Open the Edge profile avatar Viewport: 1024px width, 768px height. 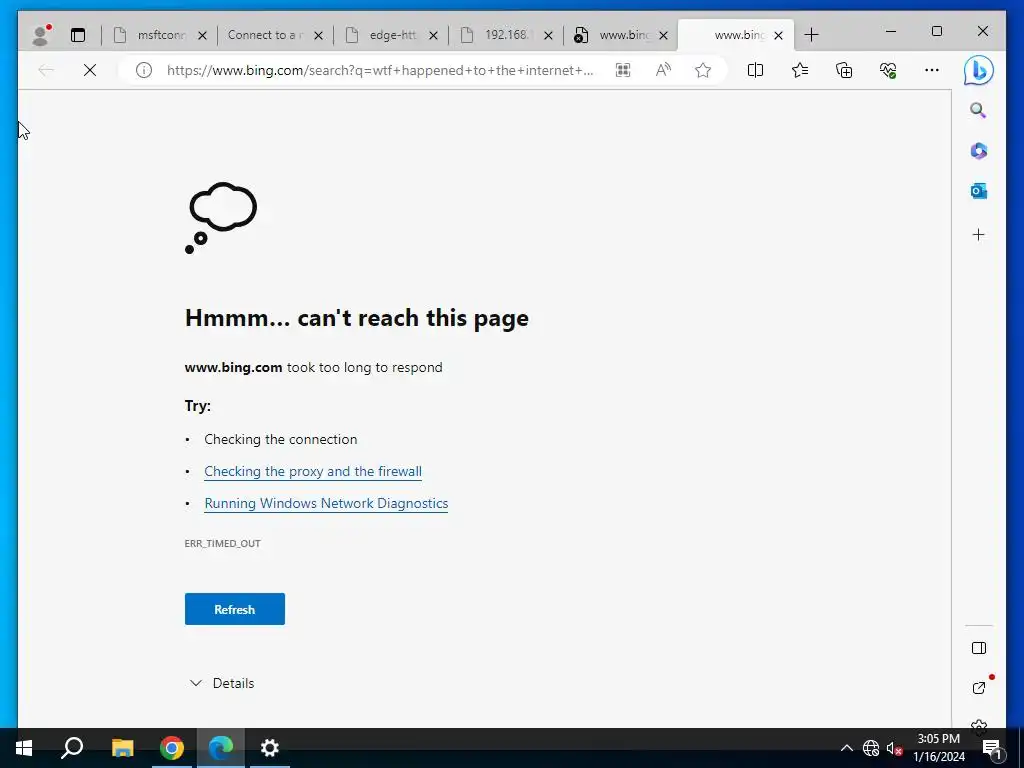tap(41, 35)
